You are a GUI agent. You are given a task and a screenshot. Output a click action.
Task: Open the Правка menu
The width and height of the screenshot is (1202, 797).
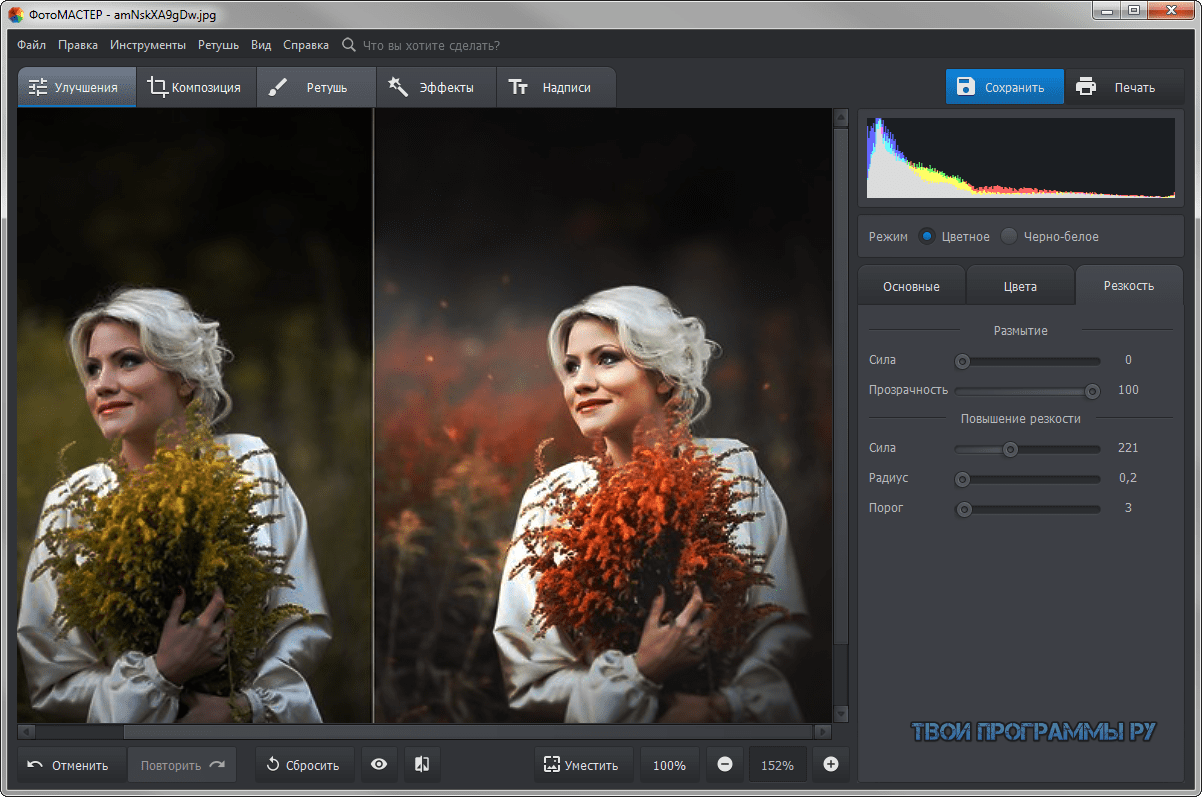click(78, 45)
